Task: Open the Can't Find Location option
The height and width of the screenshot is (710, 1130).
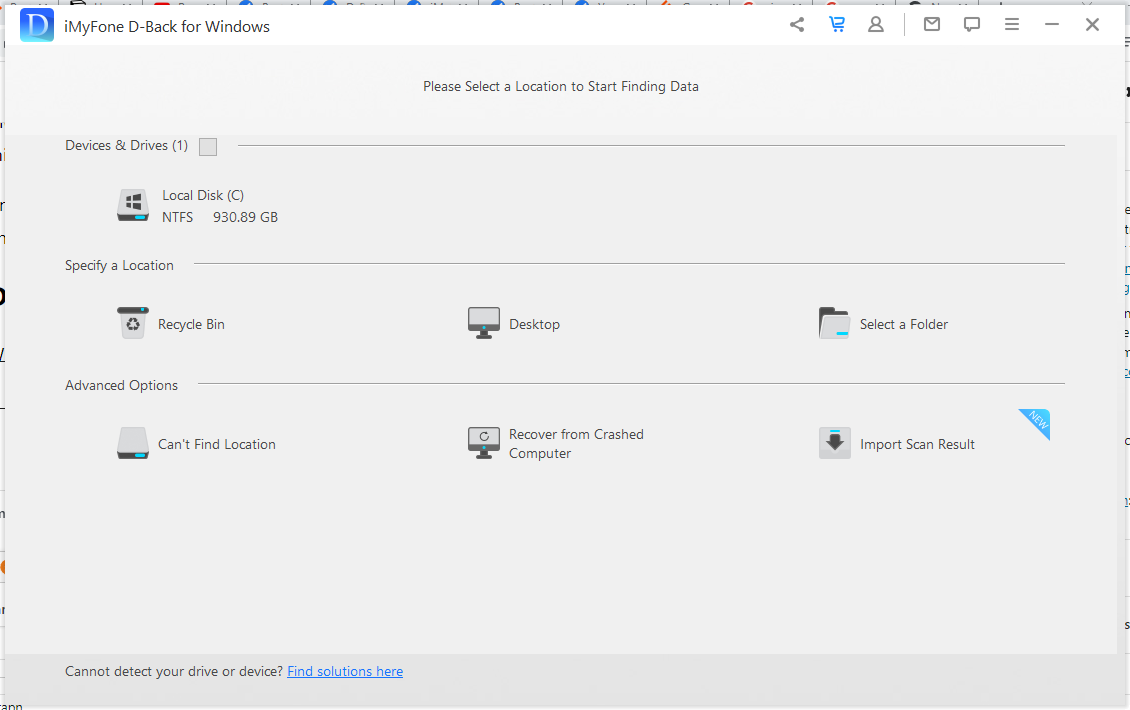Action: pos(217,444)
